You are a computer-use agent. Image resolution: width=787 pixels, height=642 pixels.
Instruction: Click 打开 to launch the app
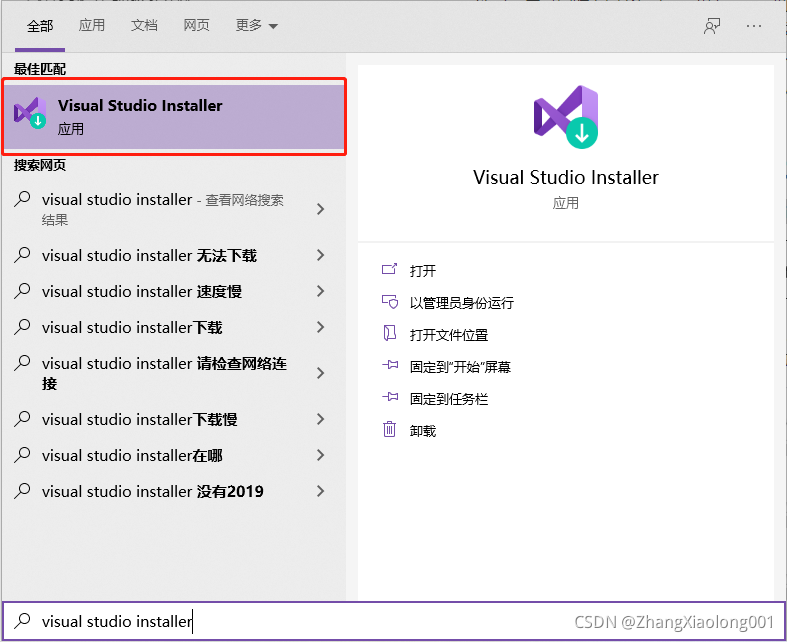pos(423,271)
